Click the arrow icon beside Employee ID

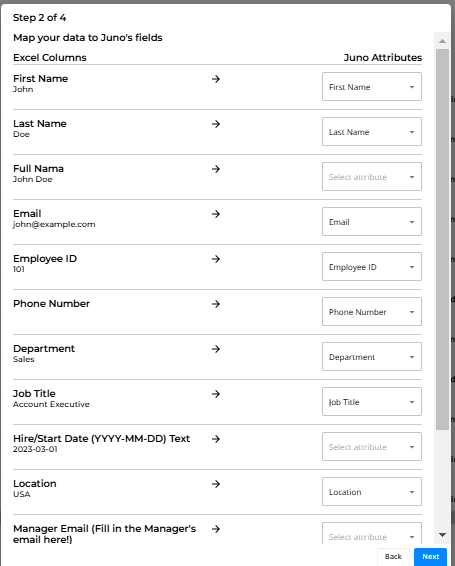click(x=216, y=259)
